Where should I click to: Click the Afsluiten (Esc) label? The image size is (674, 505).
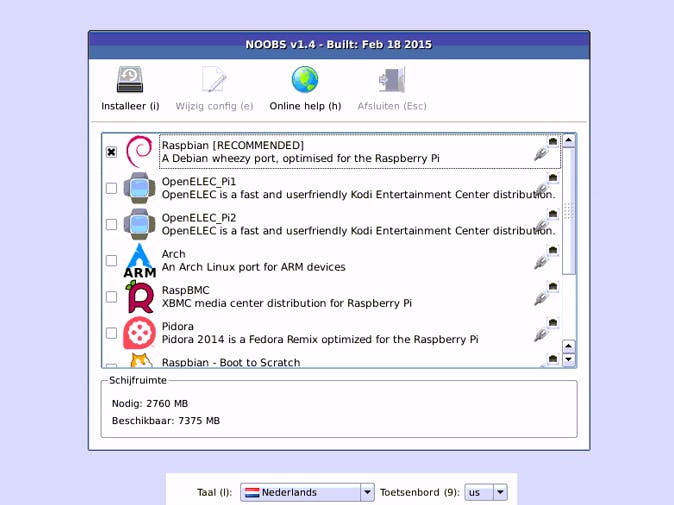[392, 106]
